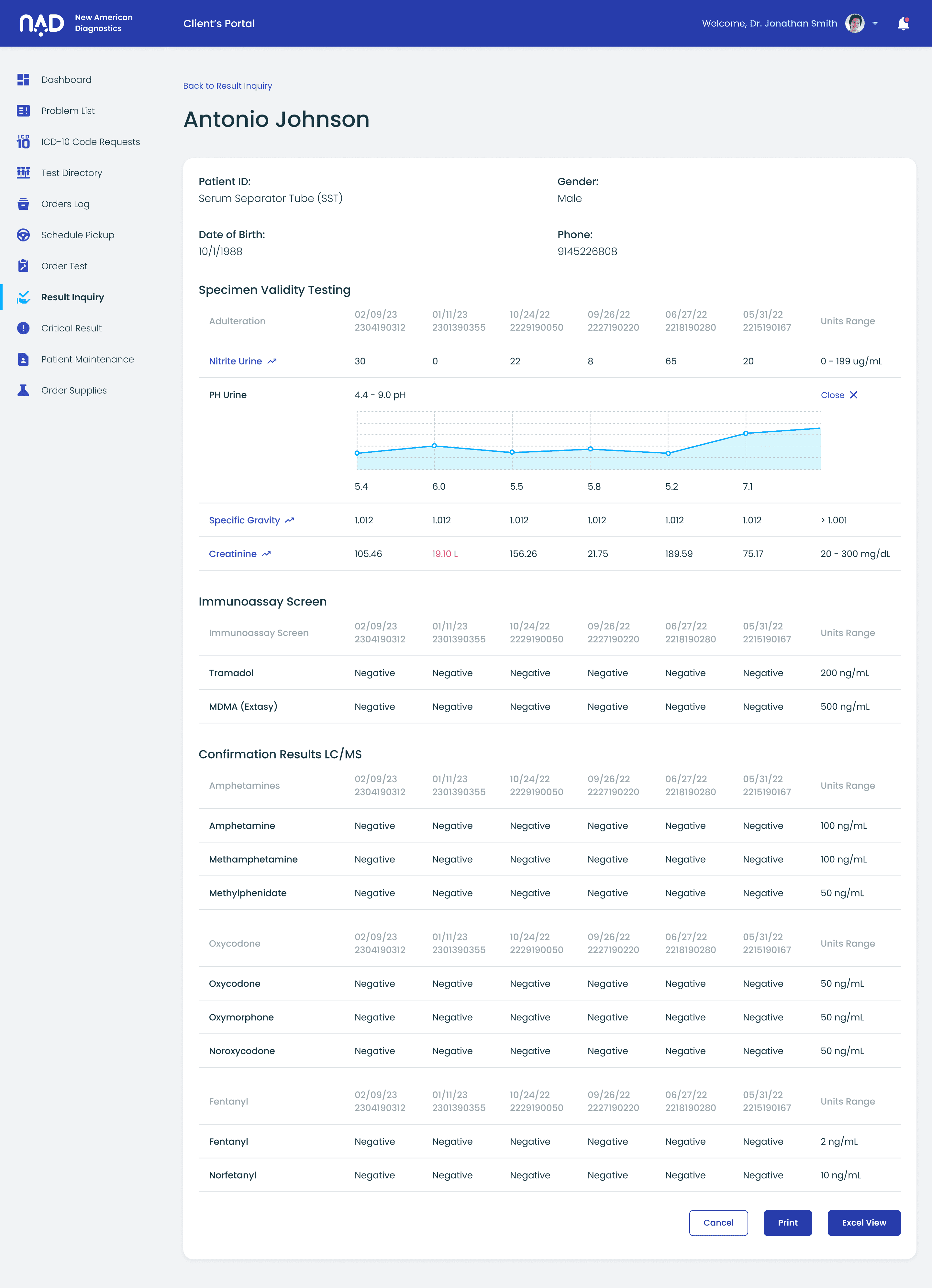Open the Critical Result alert icon
932x1288 pixels.
tap(23, 328)
